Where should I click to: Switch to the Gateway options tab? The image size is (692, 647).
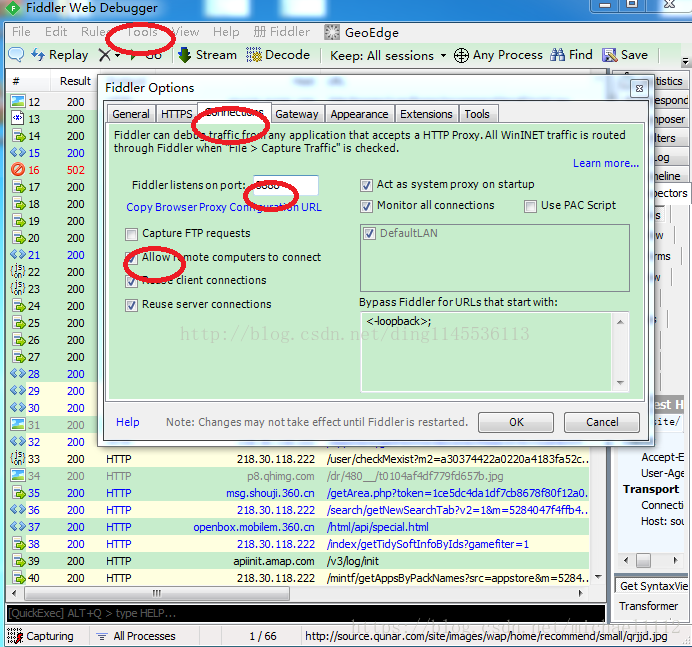[297, 114]
